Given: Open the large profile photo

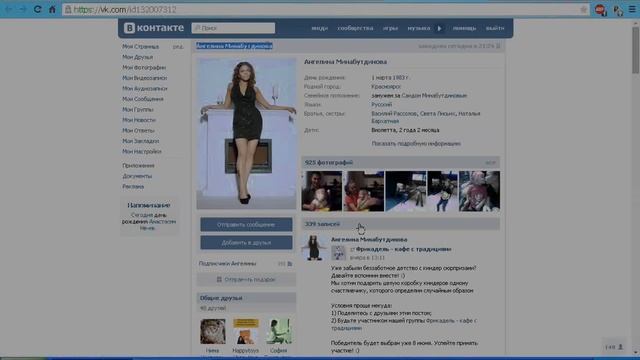Looking at the screenshot, I should (246, 133).
